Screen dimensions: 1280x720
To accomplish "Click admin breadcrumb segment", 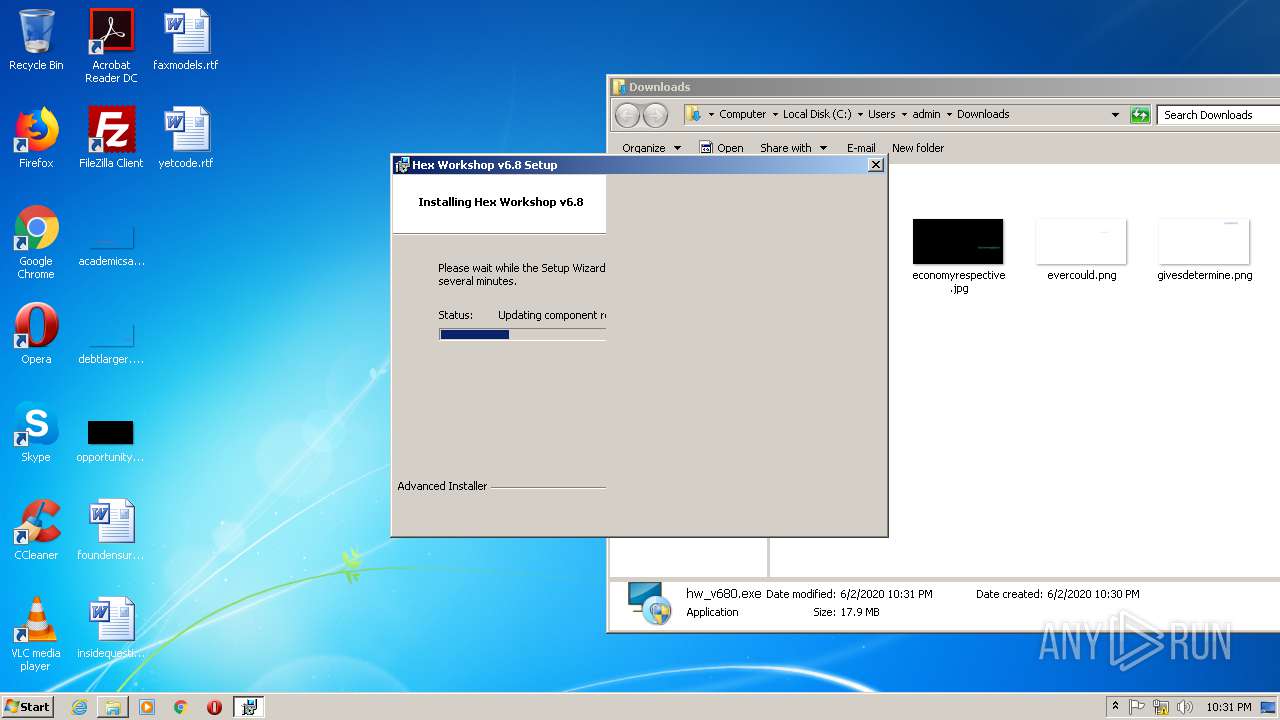I will point(926,114).
